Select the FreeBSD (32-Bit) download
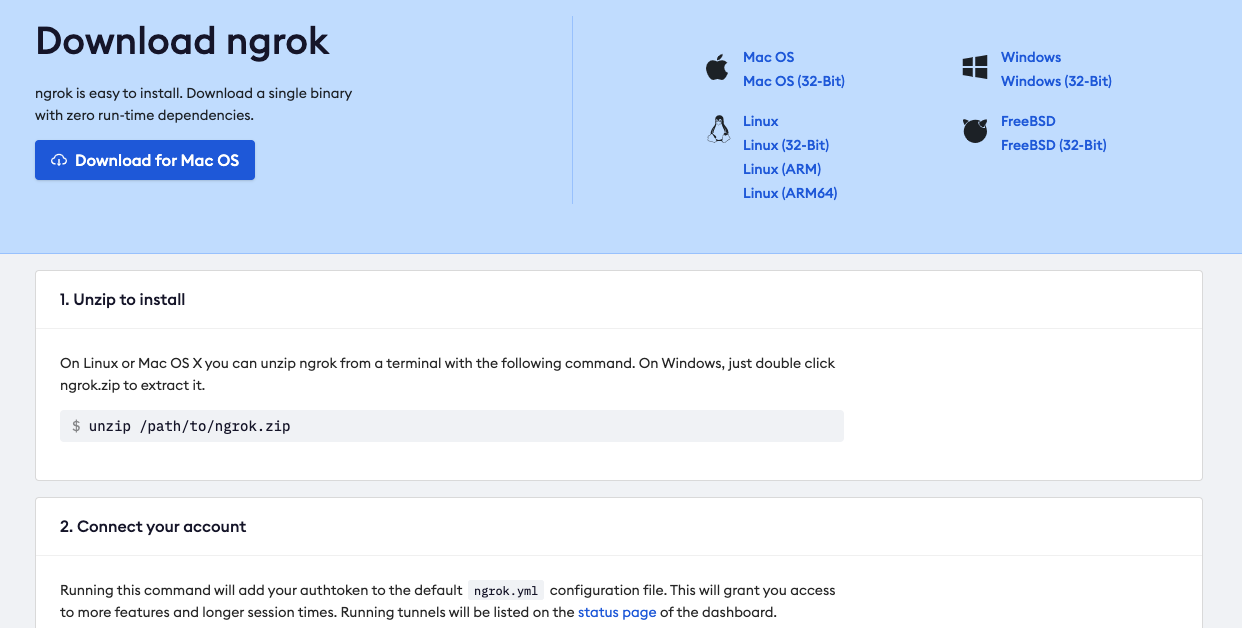Viewport: 1242px width, 628px height. click(1053, 145)
